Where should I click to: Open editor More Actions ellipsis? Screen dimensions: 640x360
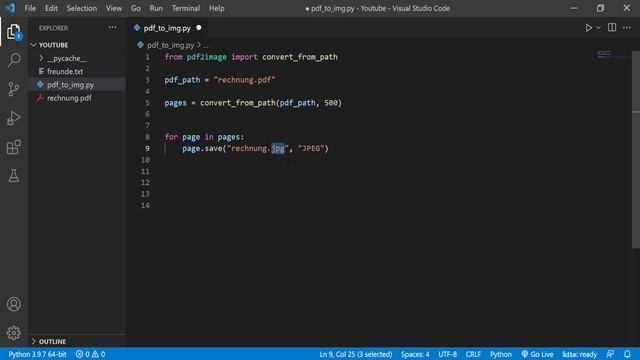[627, 27]
